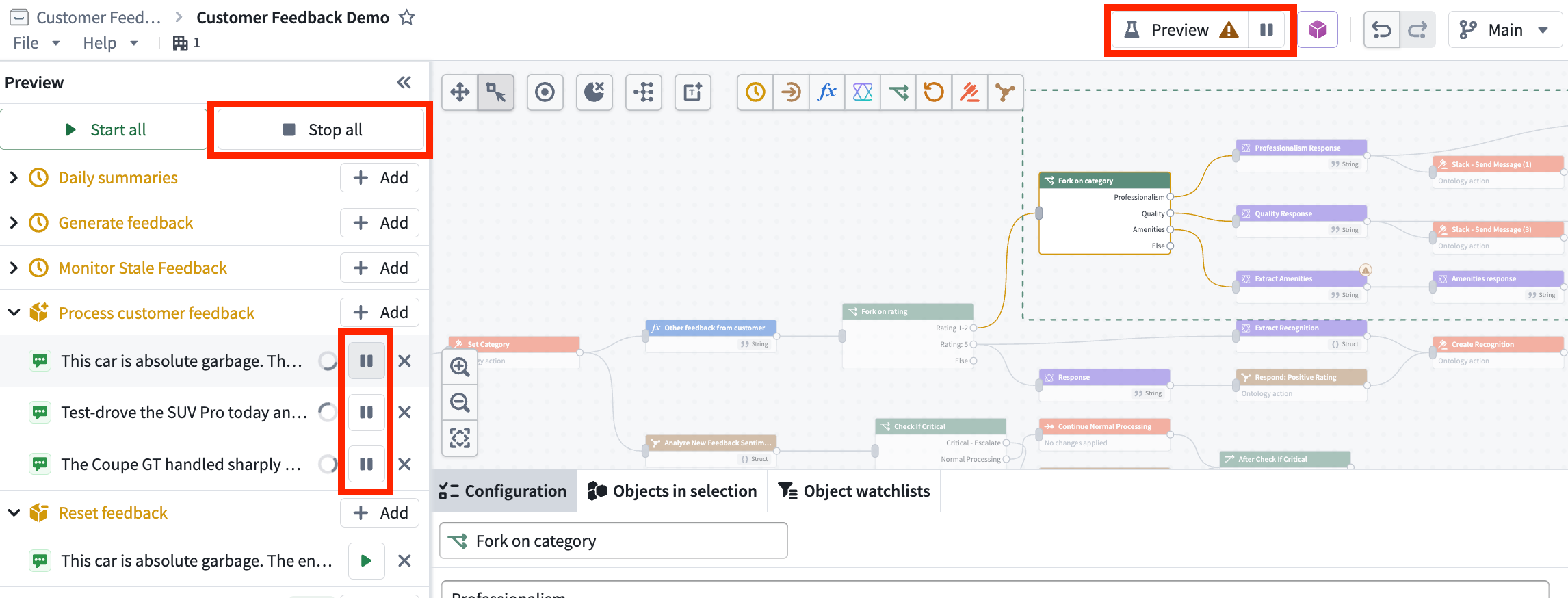Viewport: 1568px width, 598px height.
Task: Expand the Generate feedback section
Action: coord(14,223)
